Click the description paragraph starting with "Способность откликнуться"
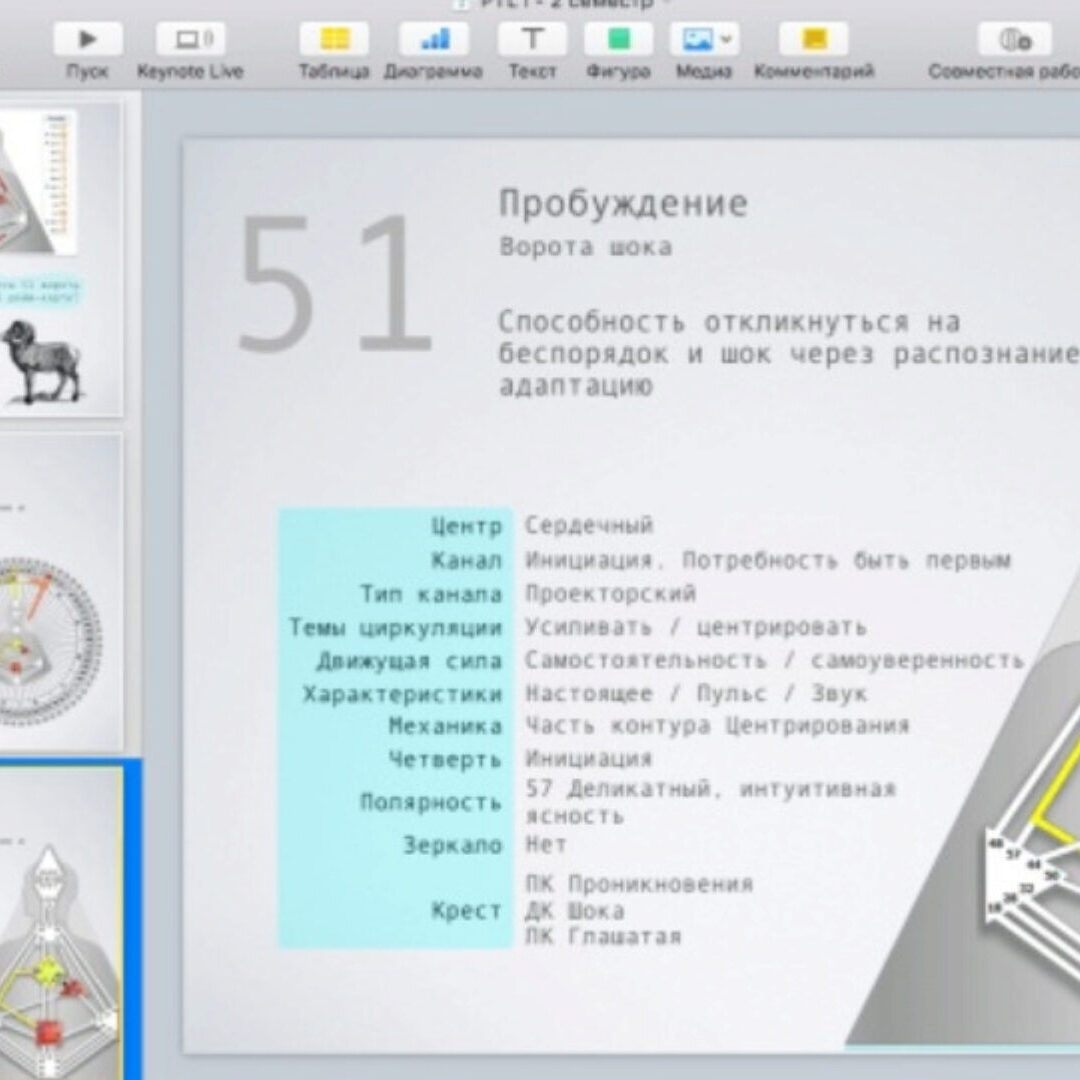This screenshot has height=1080, width=1080. pyautogui.click(x=760, y=353)
